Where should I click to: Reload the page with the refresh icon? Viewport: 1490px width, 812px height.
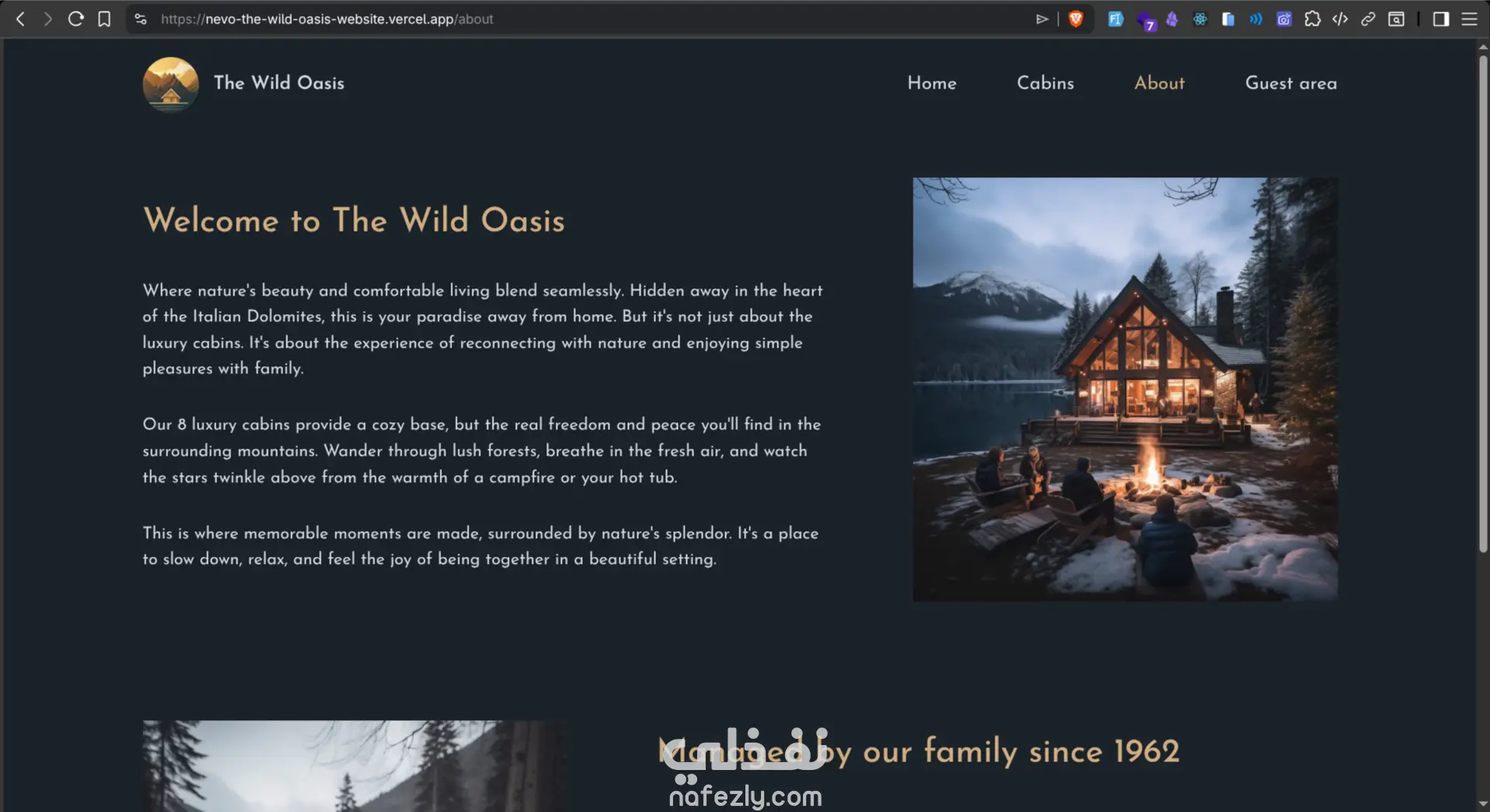tap(75, 19)
